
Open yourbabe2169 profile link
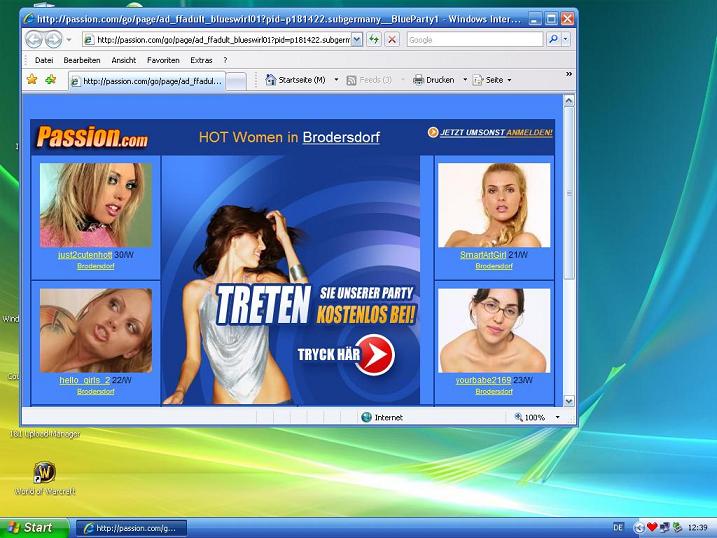point(483,380)
